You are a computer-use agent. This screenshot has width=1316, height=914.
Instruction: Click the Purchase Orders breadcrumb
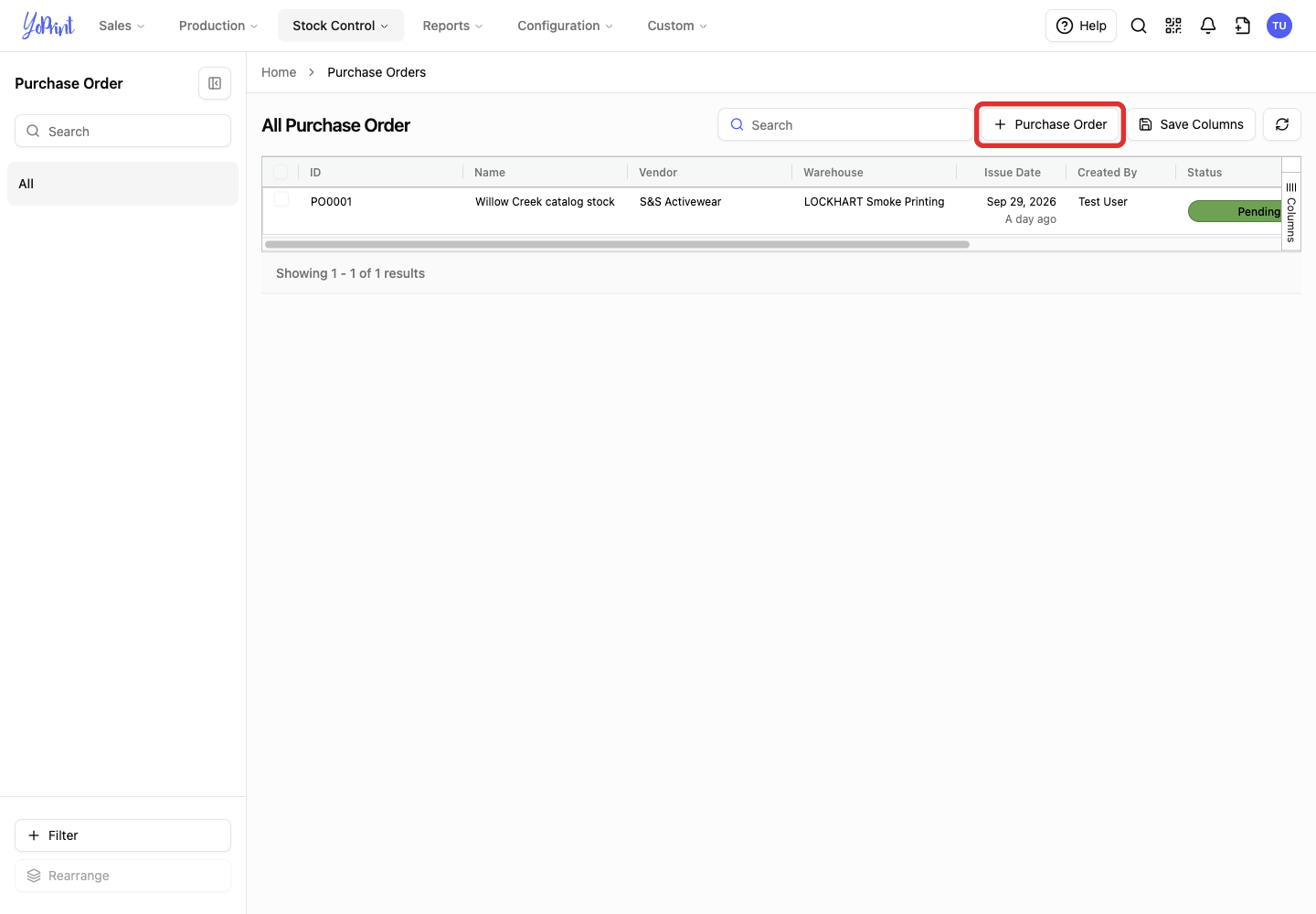click(x=377, y=72)
